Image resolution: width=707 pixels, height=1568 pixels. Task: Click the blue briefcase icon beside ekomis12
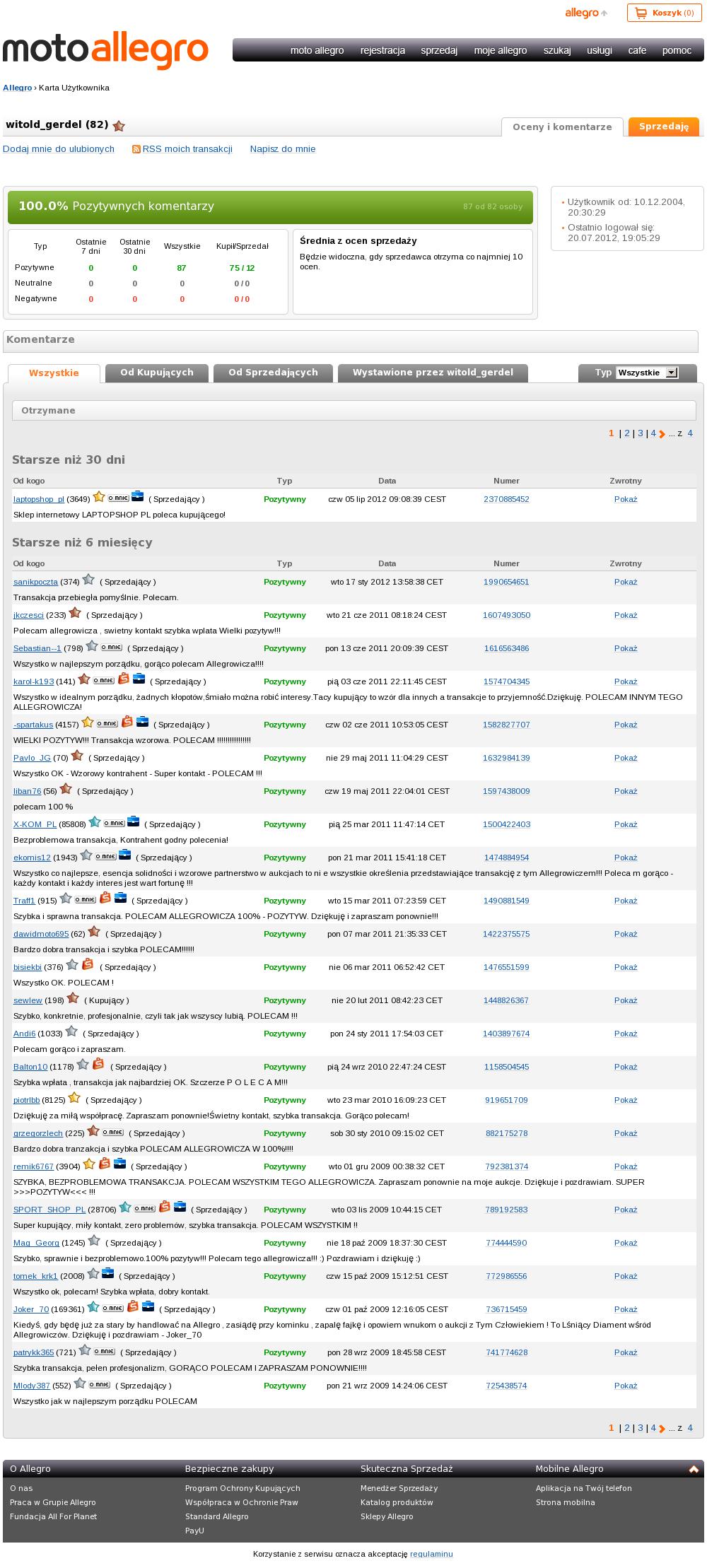[125, 855]
